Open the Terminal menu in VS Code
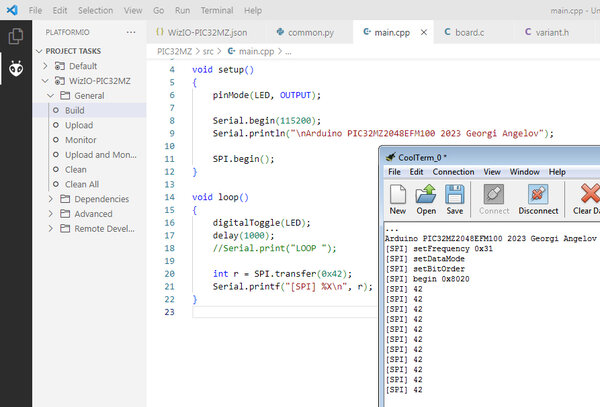This screenshot has height=407, width=600. (x=217, y=10)
